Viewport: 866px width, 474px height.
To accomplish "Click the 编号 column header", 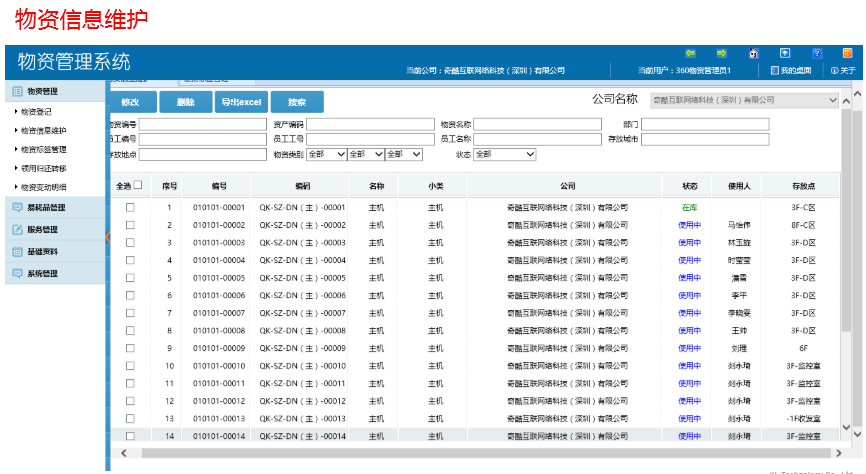I will pos(219,186).
